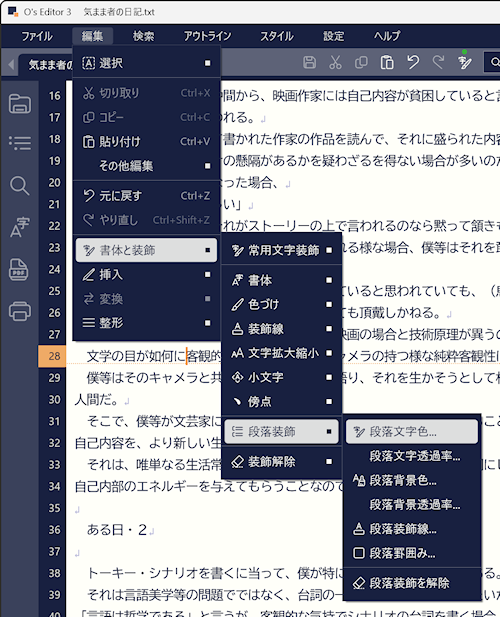The height and width of the screenshot is (617, 500).
Task: Click the 人間だ。 text on line 30
Action: 96,399
